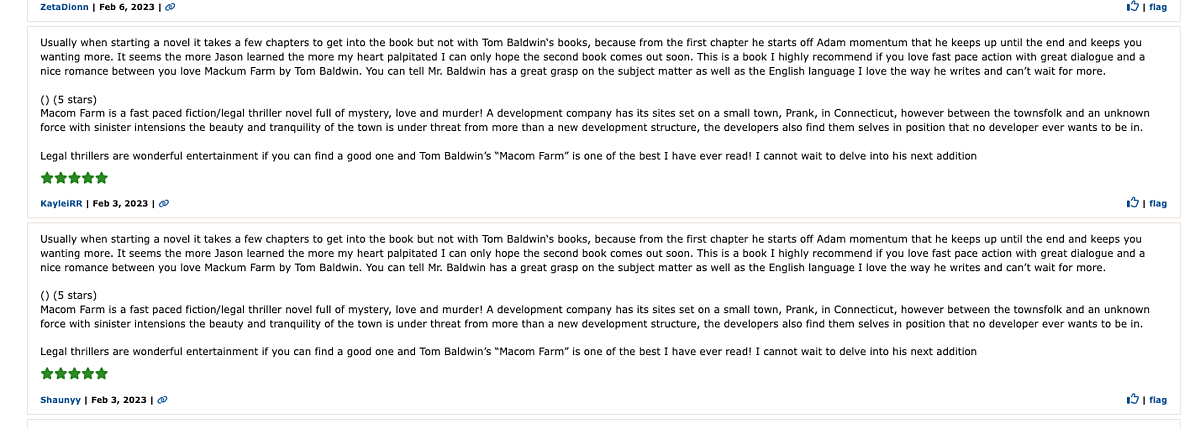Flag the review by Shaunyy
1200x429 pixels.
click(1158, 400)
